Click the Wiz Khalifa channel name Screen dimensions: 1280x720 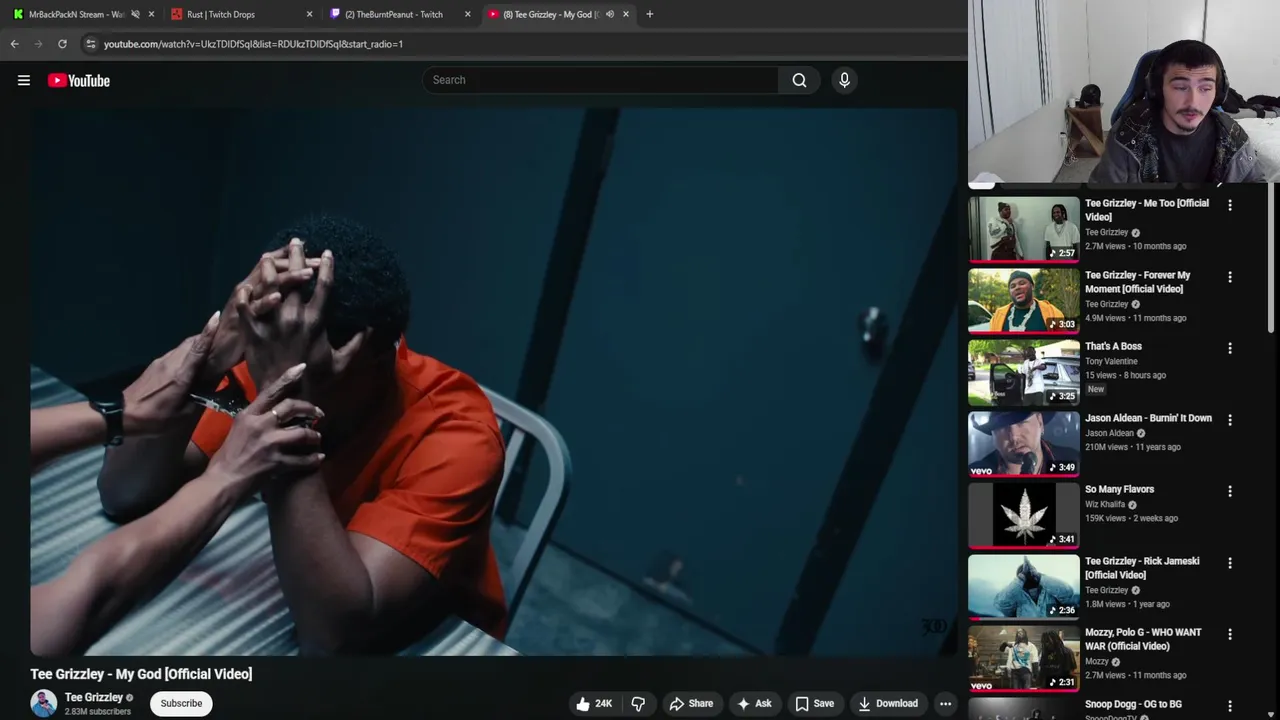pyautogui.click(x=1105, y=504)
